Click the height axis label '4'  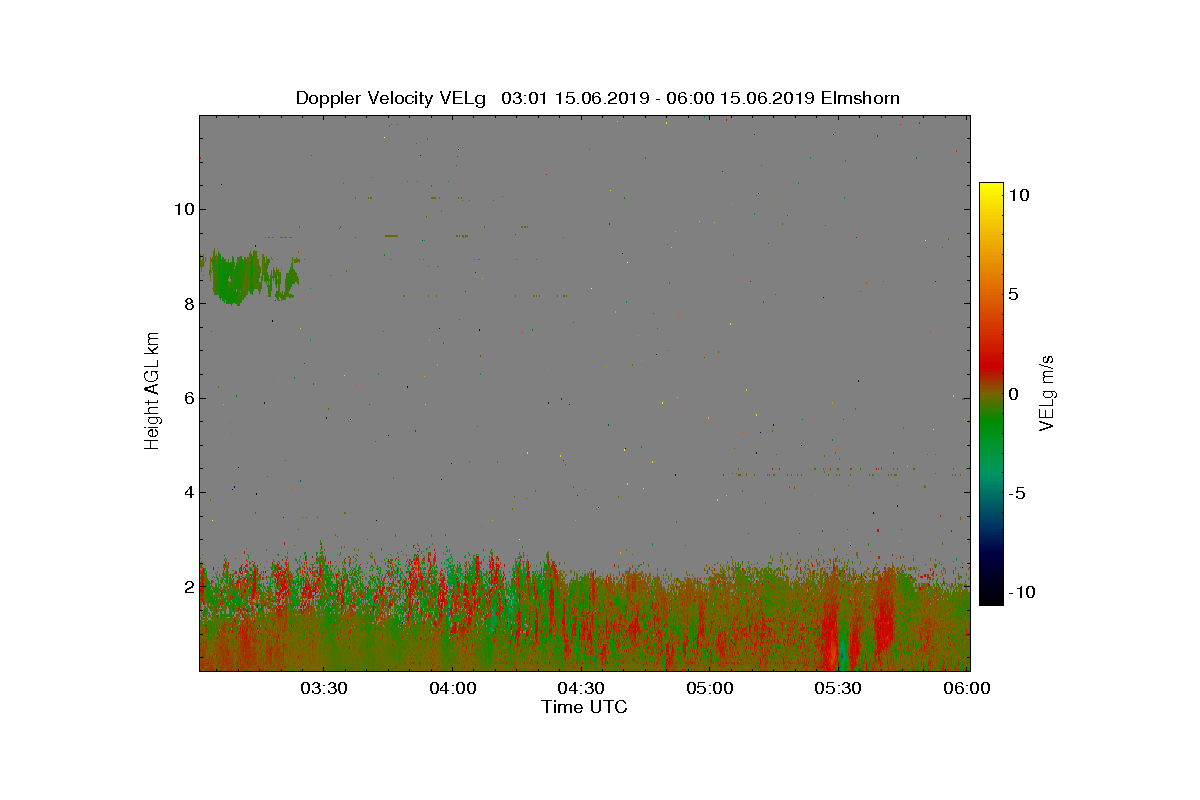188,492
